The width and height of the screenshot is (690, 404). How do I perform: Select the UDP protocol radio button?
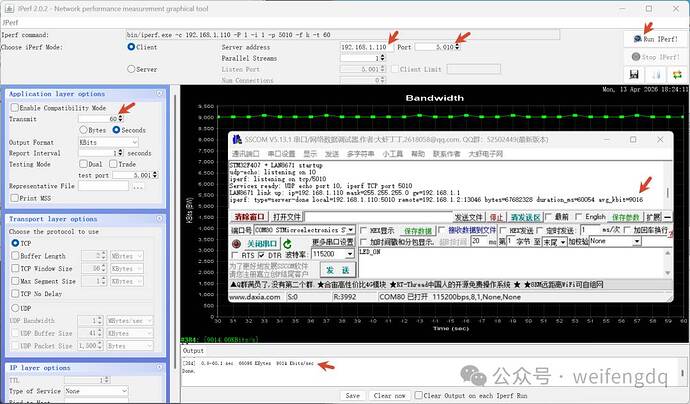point(15,308)
